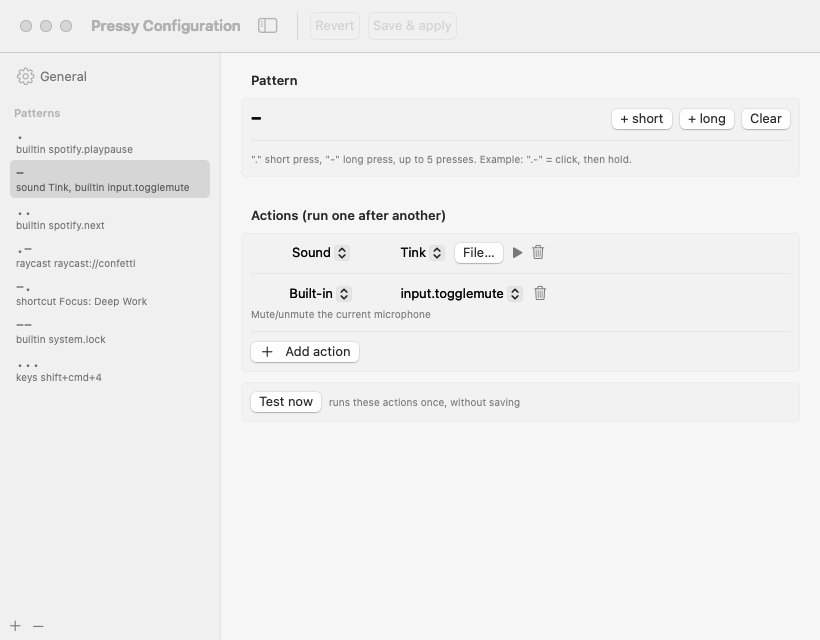
Task: Click the Pattern section heading
Action: [274, 81]
